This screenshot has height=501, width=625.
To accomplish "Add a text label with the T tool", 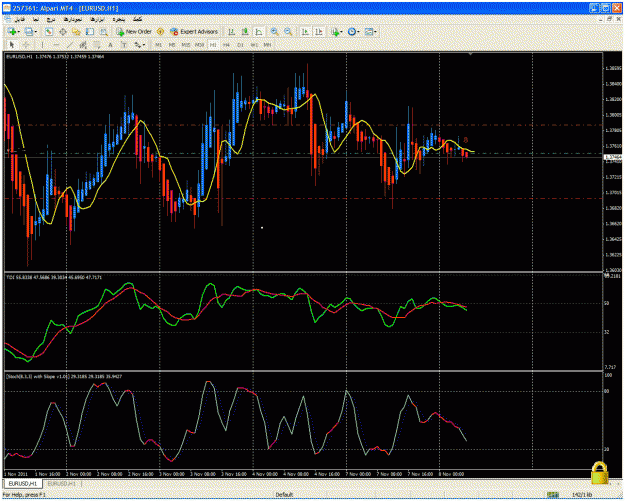I will pyautogui.click(x=124, y=45).
